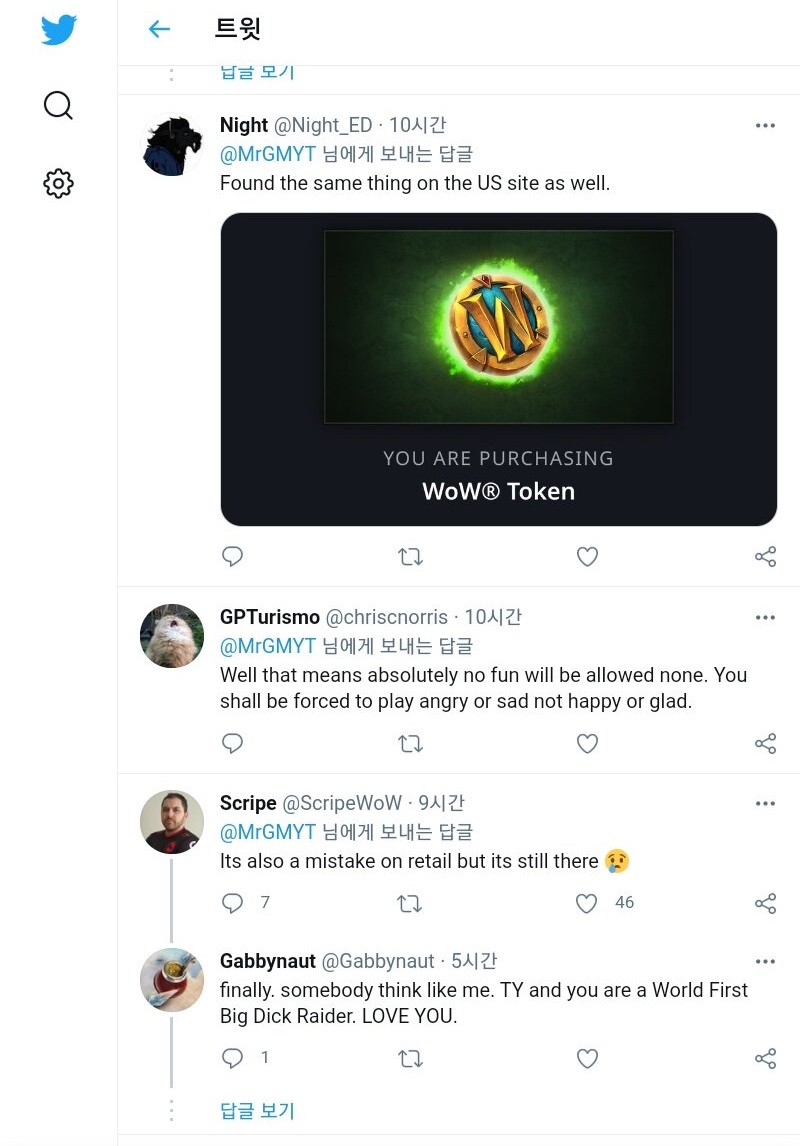Click the Twitter bird logo
Viewport: 800px width, 1146px height.
(x=59, y=30)
